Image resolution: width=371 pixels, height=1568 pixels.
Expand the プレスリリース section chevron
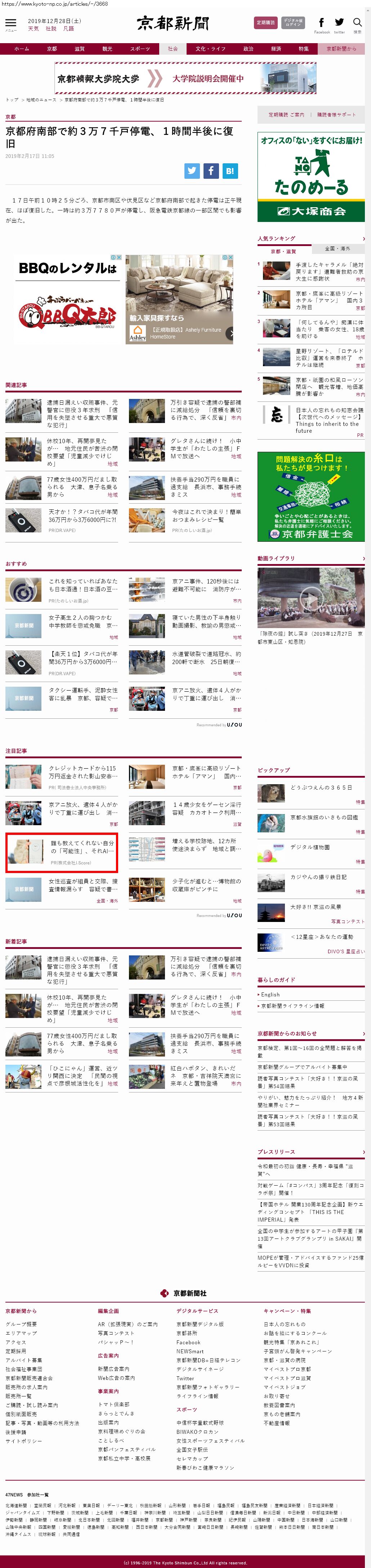(363, 1152)
